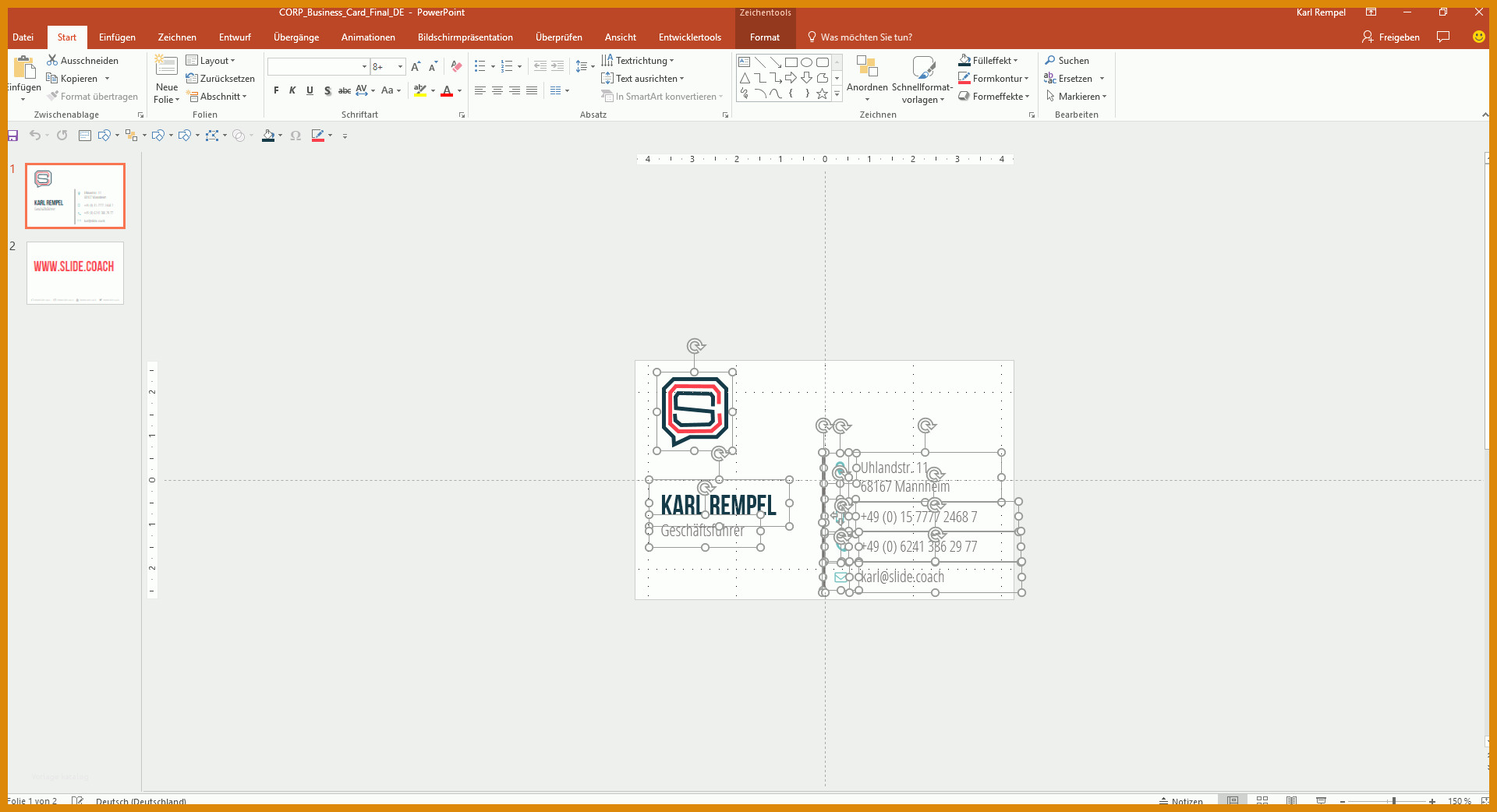1497x812 pixels.
Task: Click Suchen to find text
Action: click(x=1067, y=61)
